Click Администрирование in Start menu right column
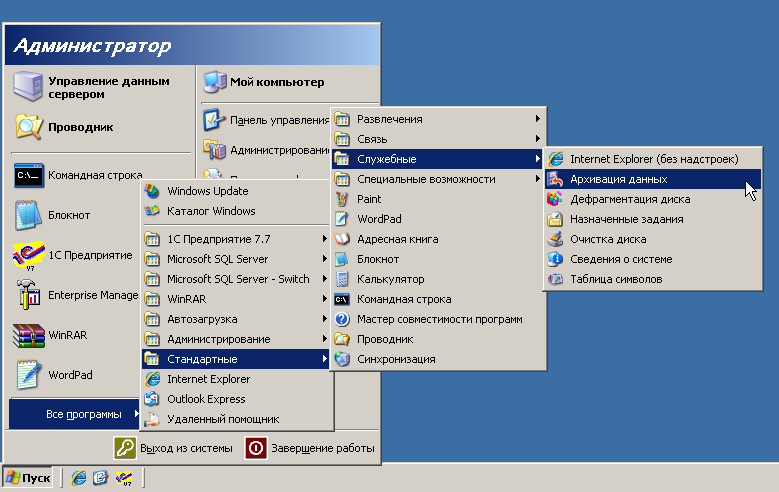This screenshot has width=779, height=492. pos(266,150)
